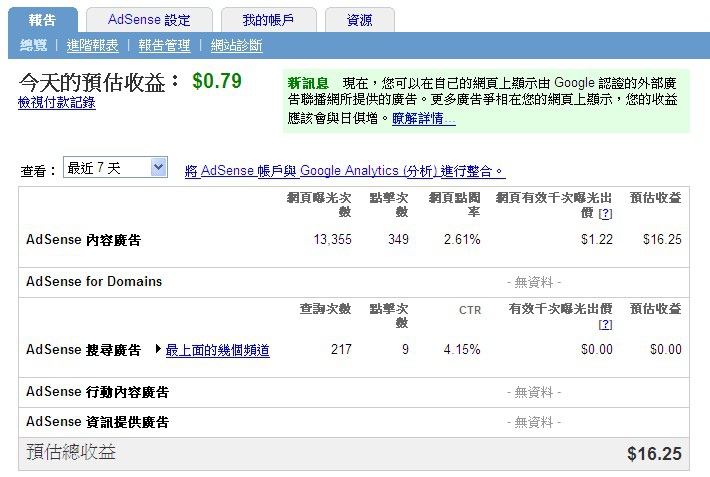Open the 報告 tab

[43, 20]
